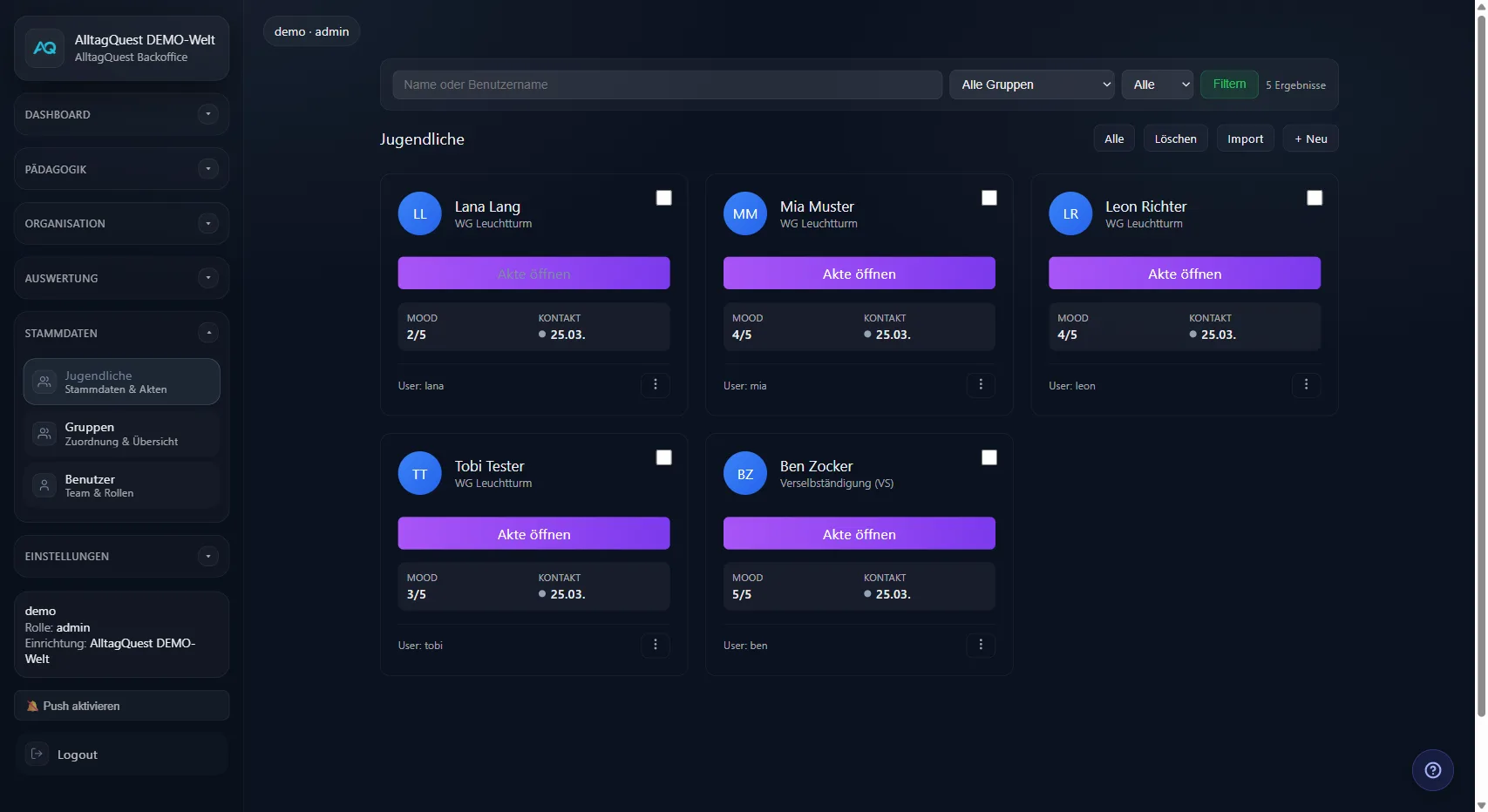Image resolution: width=1488 pixels, height=812 pixels.
Task: Check the box on Mia Muster's card
Action: click(x=989, y=198)
